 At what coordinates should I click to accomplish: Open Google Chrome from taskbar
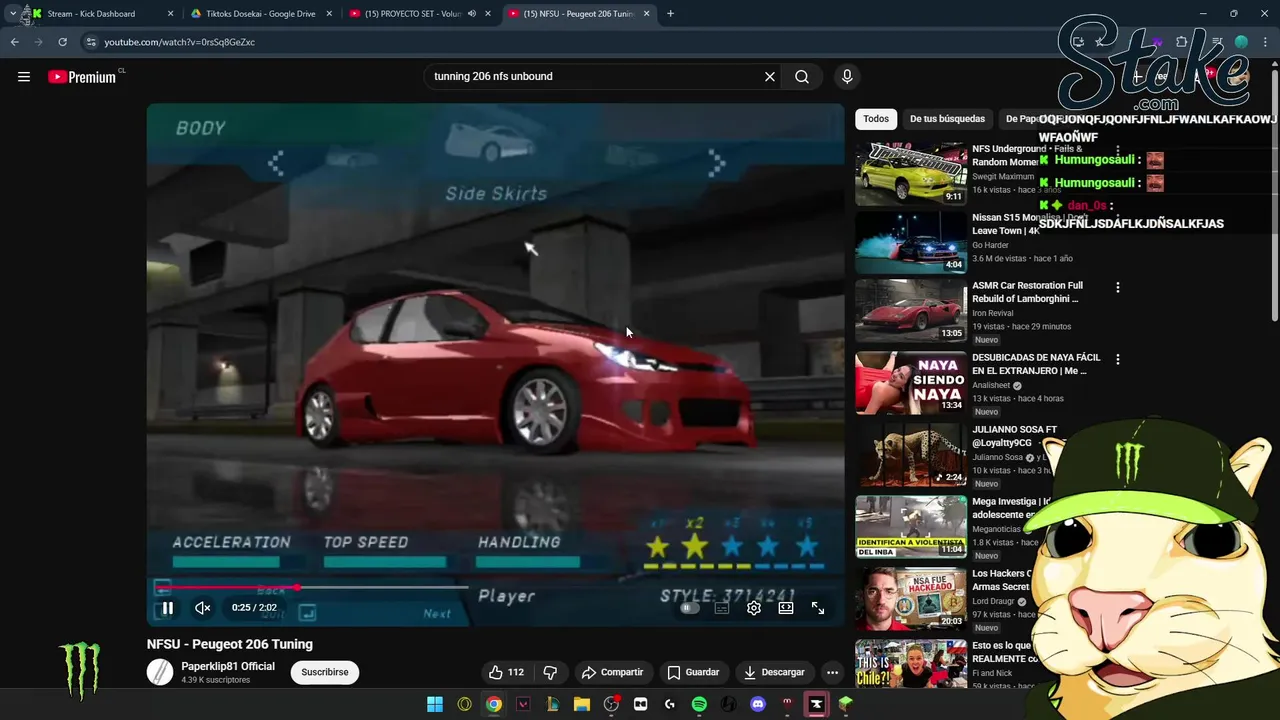pyautogui.click(x=494, y=704)
